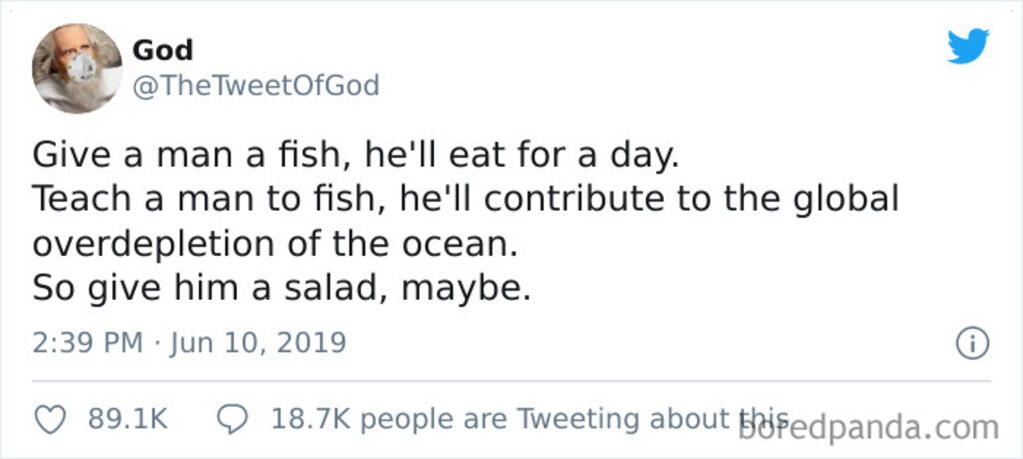Open the circled info icon

972,344
